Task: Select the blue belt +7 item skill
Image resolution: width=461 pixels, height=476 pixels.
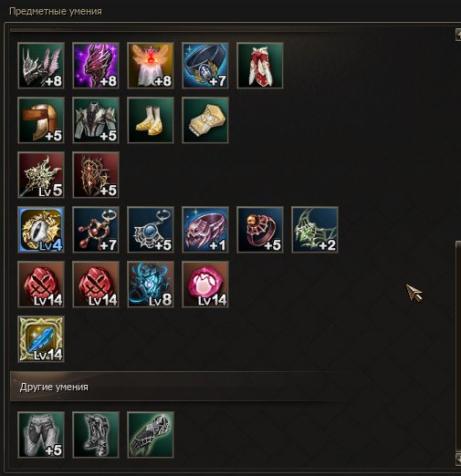Action: [205, 66]
